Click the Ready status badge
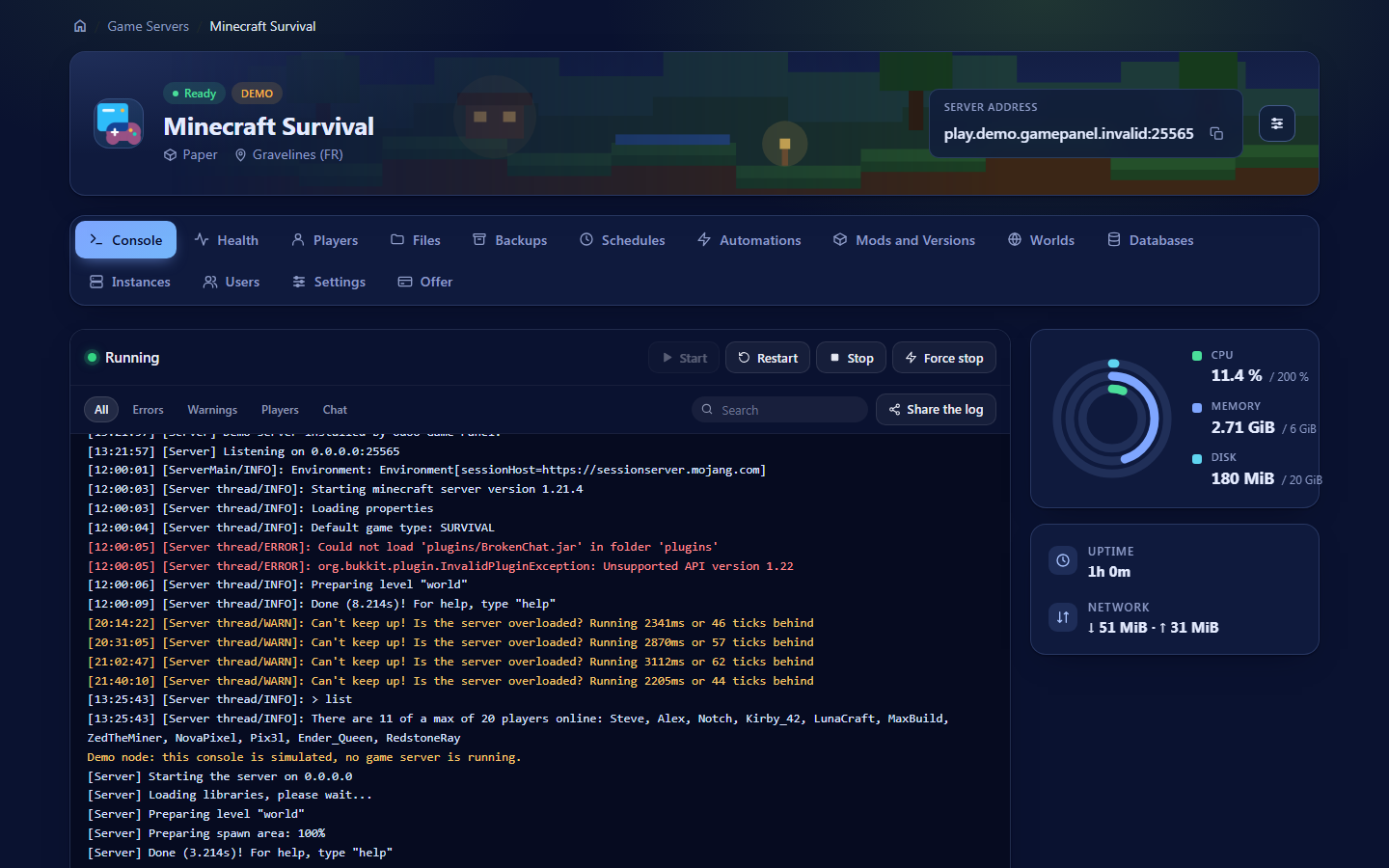The height and width of the screenshot is (868, 1389). pos(194,94)
